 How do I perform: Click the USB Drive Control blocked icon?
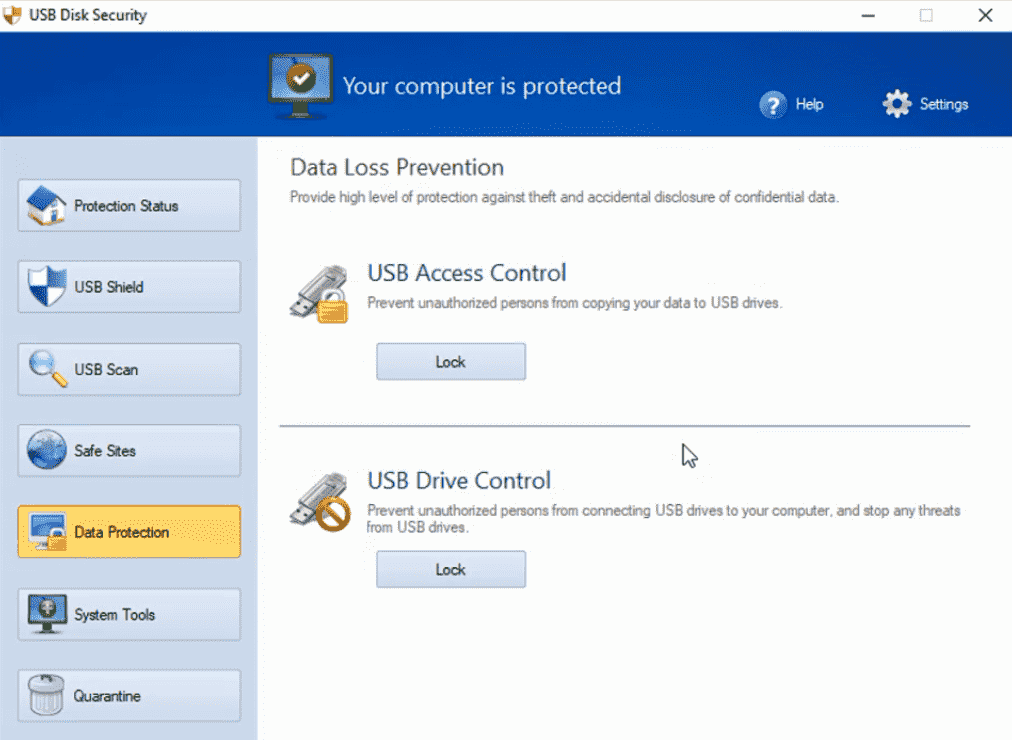pyautogui.click(x=320, y=502)
